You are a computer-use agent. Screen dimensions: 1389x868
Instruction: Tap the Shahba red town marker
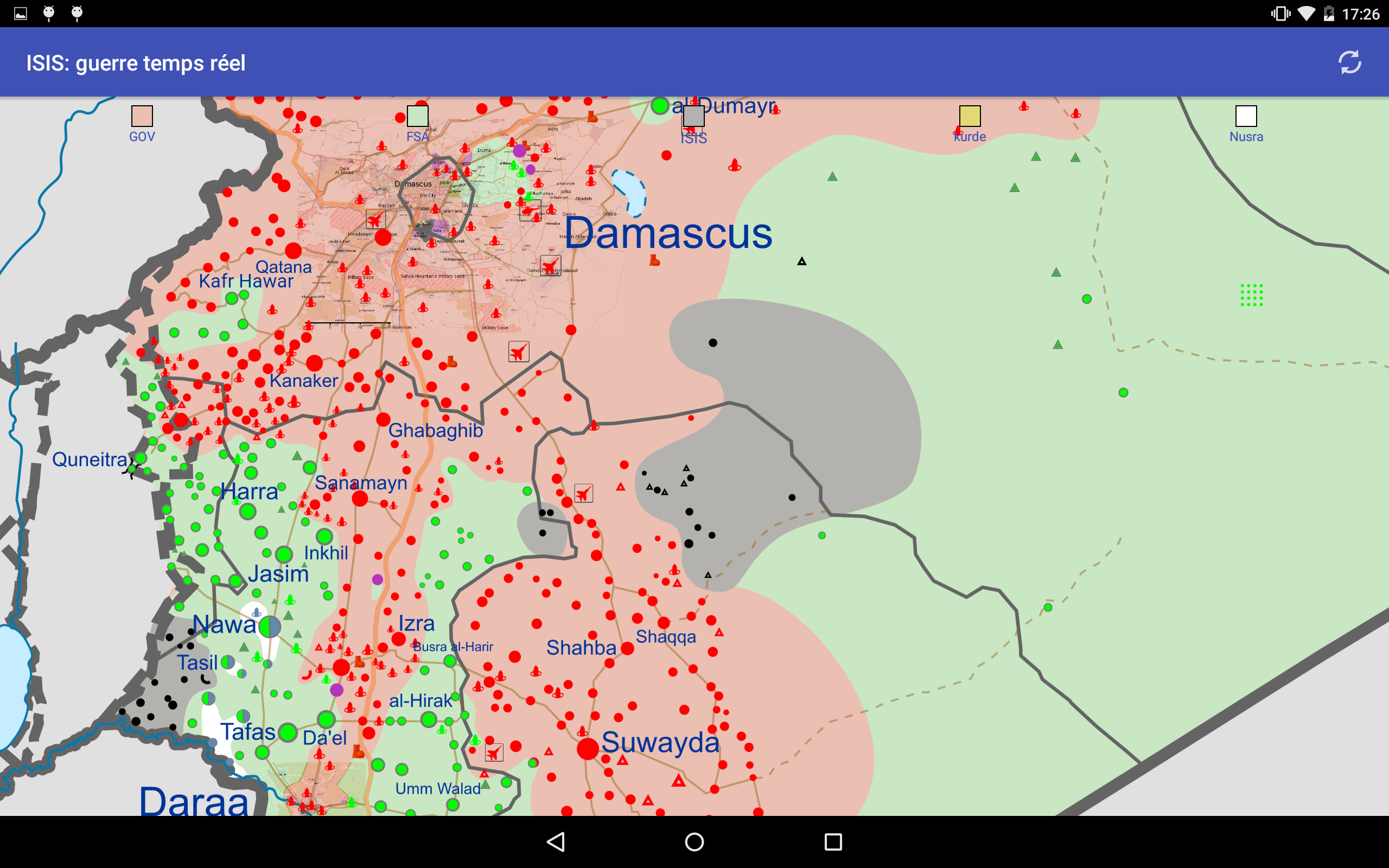click(627, 649)
